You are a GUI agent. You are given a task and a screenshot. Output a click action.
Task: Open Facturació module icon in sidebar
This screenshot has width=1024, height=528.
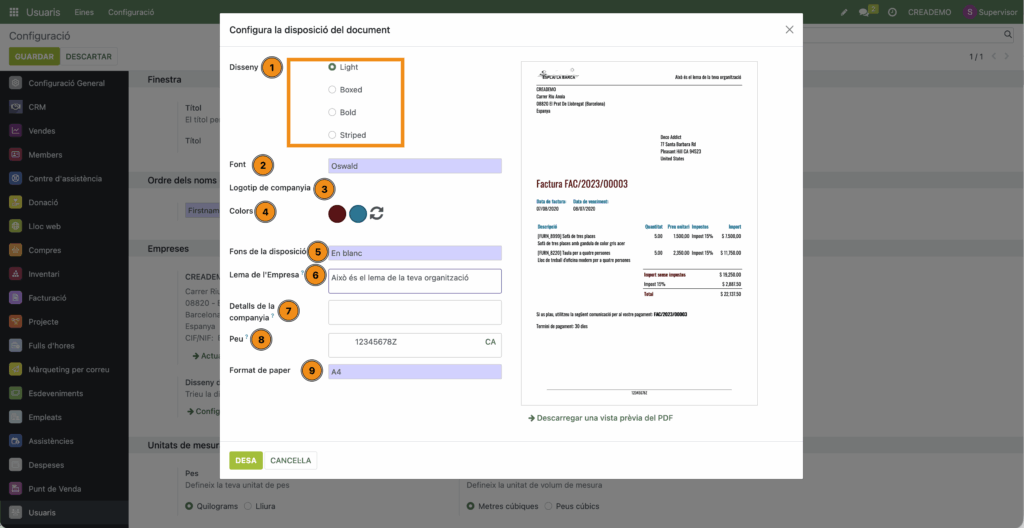tap(16, 298)
